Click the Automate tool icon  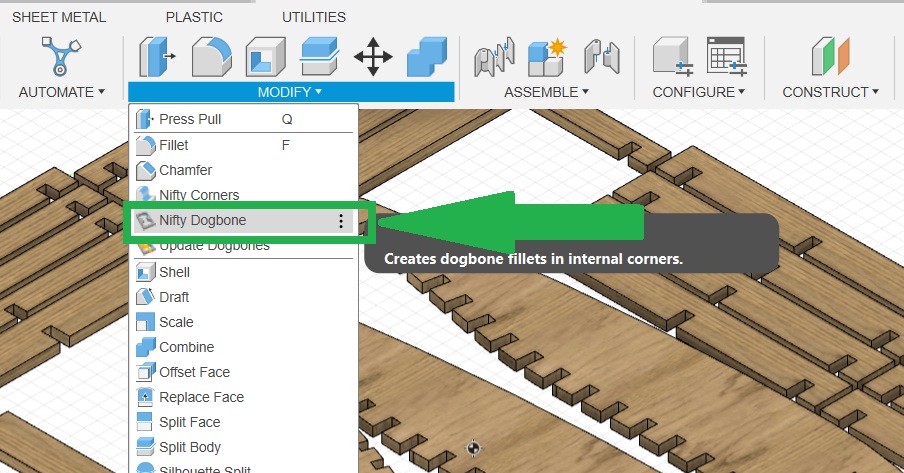(60, 56)
